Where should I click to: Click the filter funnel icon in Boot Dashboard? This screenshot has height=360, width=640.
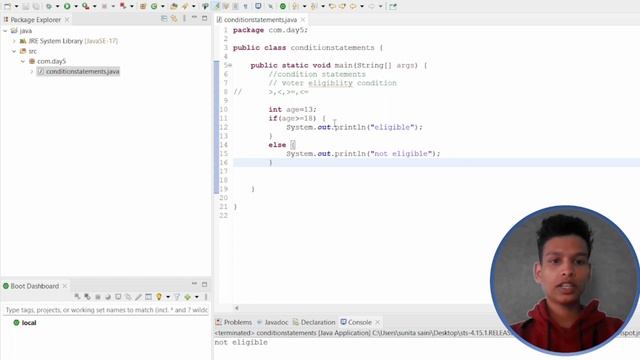tap(177, 297)
